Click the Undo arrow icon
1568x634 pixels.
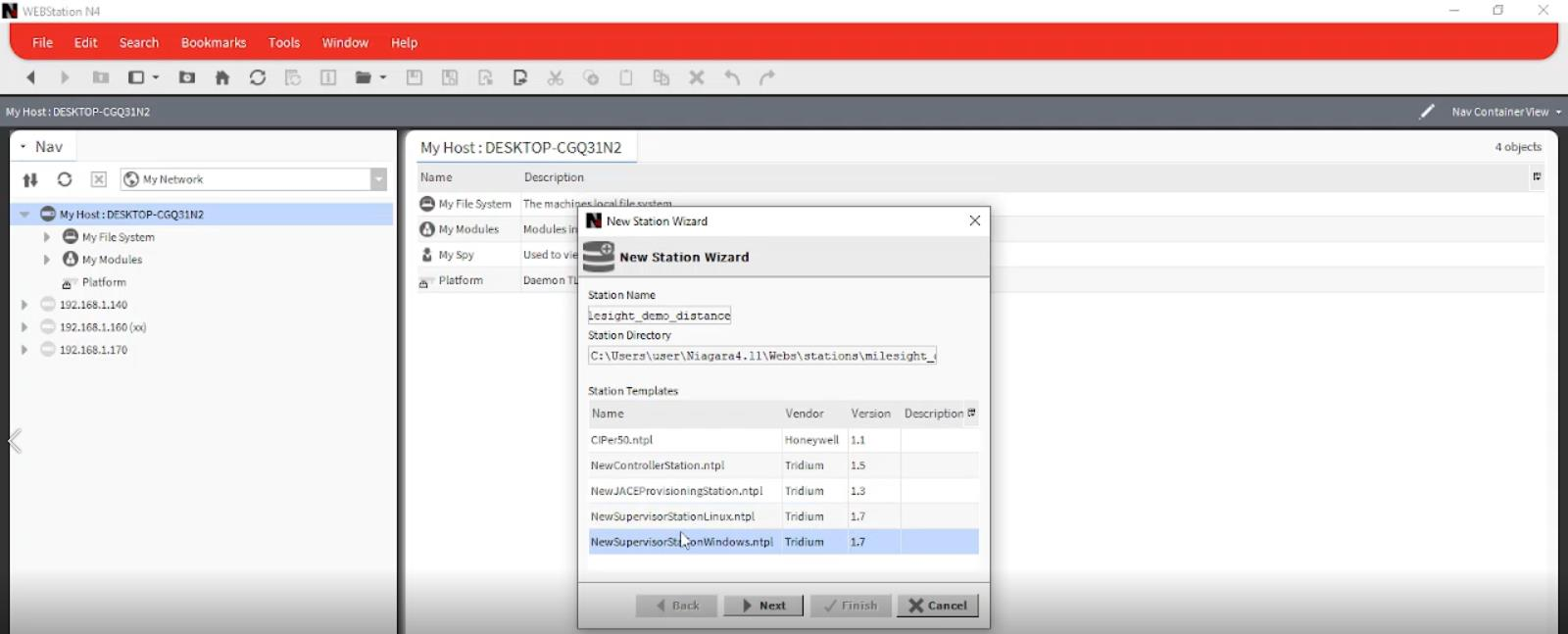[732, 77]
